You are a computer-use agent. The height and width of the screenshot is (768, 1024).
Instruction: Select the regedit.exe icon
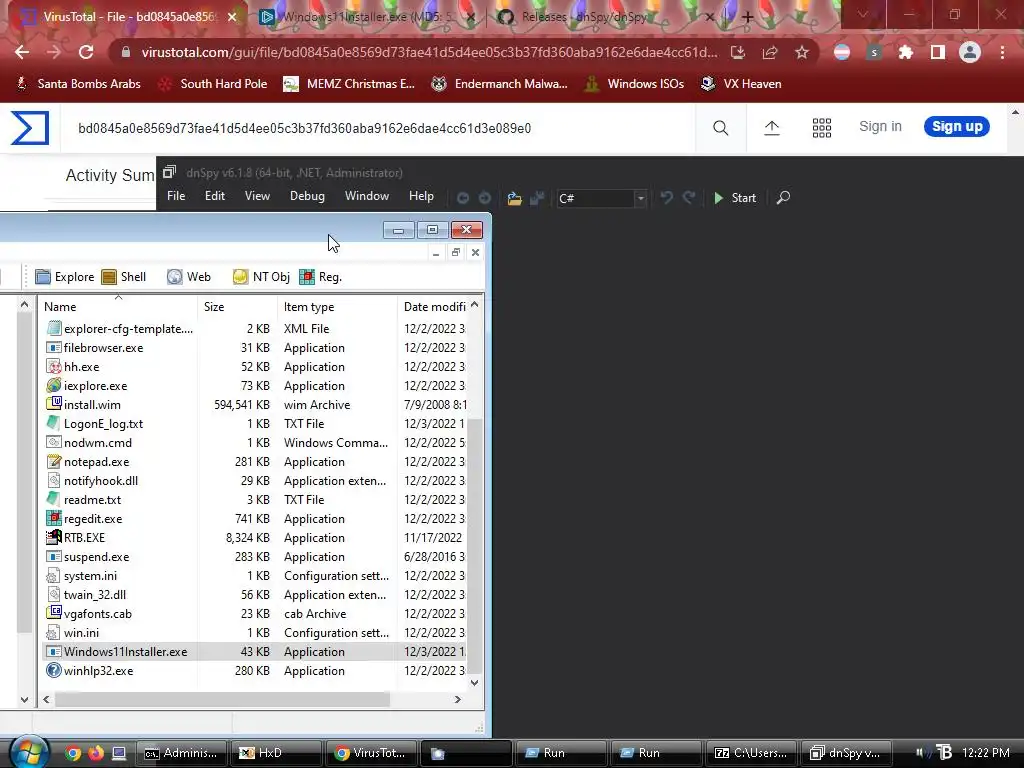(x=54, y=519)
